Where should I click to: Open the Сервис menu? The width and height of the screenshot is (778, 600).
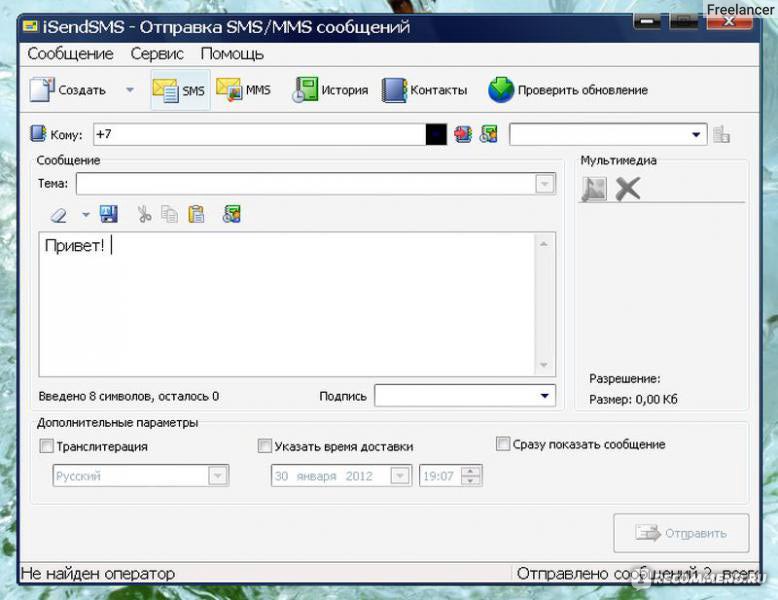click(x=157, y=54)
